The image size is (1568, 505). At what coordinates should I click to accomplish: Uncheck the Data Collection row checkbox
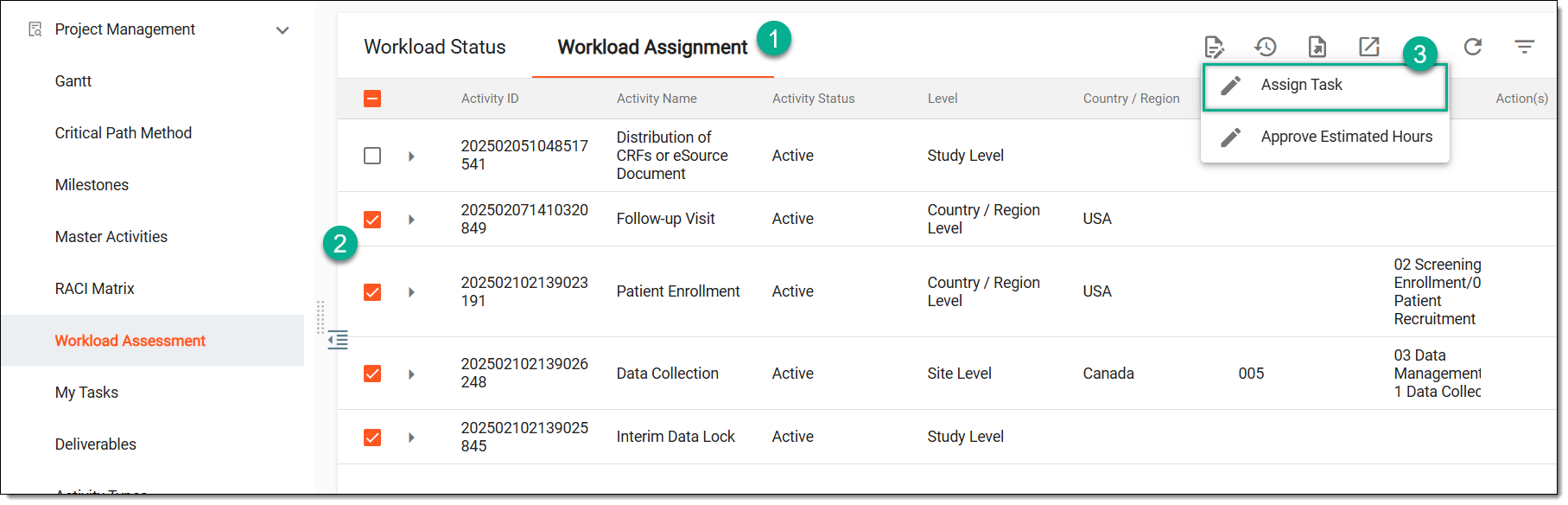(x=372, y=374)
